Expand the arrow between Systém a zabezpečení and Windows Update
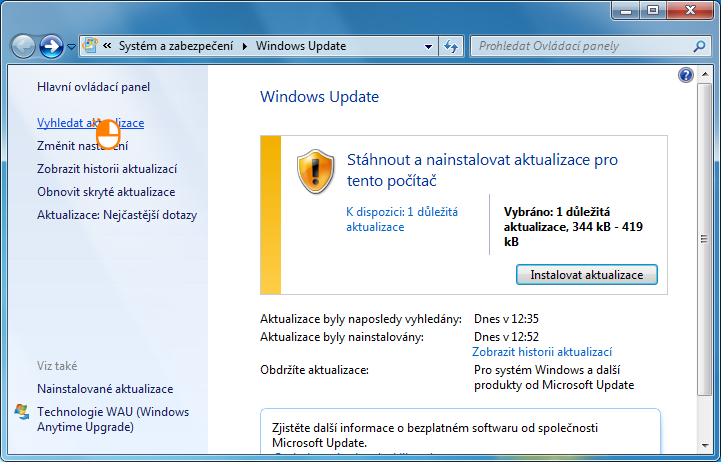Screen dimensions: 721x462 [x=245, y=46]
